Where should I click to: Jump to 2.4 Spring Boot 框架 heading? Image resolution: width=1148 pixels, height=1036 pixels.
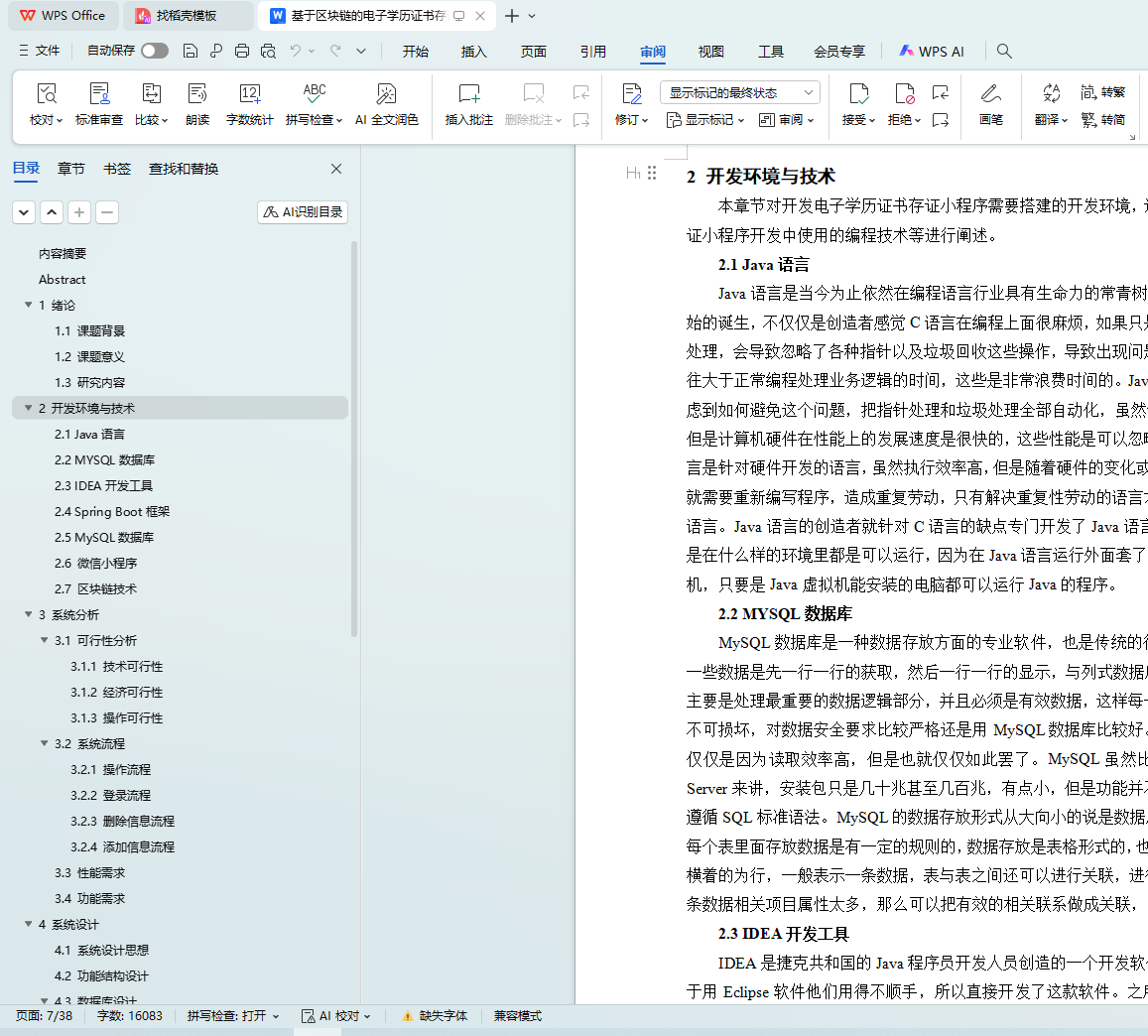(x=112, y=512)
